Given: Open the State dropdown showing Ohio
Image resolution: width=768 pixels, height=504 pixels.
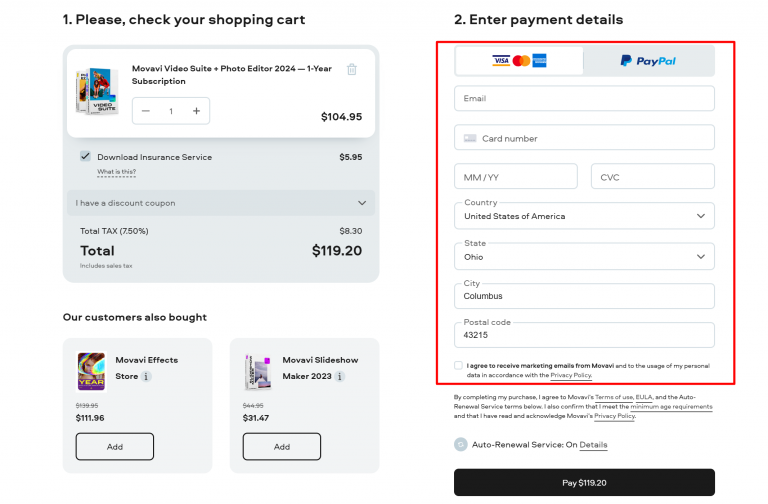Looking at the screenshot, I should pos(584,256).
